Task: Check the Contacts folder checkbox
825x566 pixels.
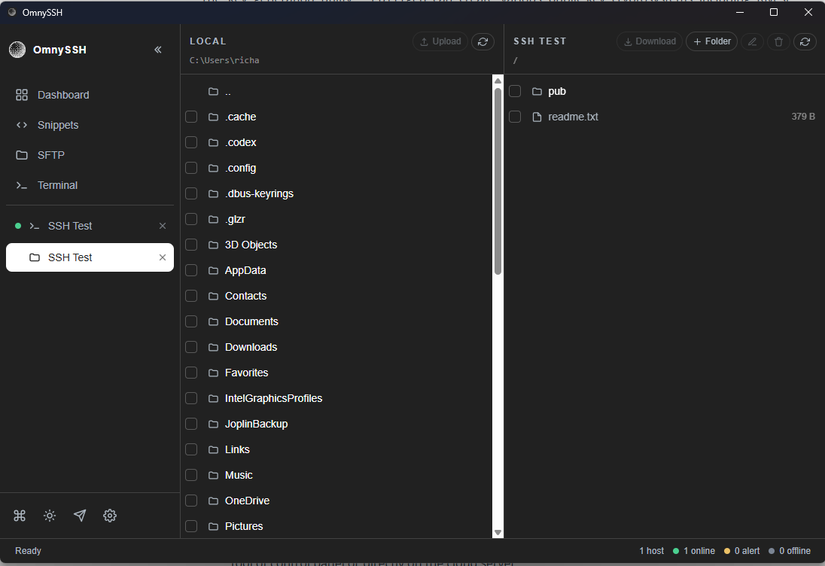Action: (x=192, y=296)
